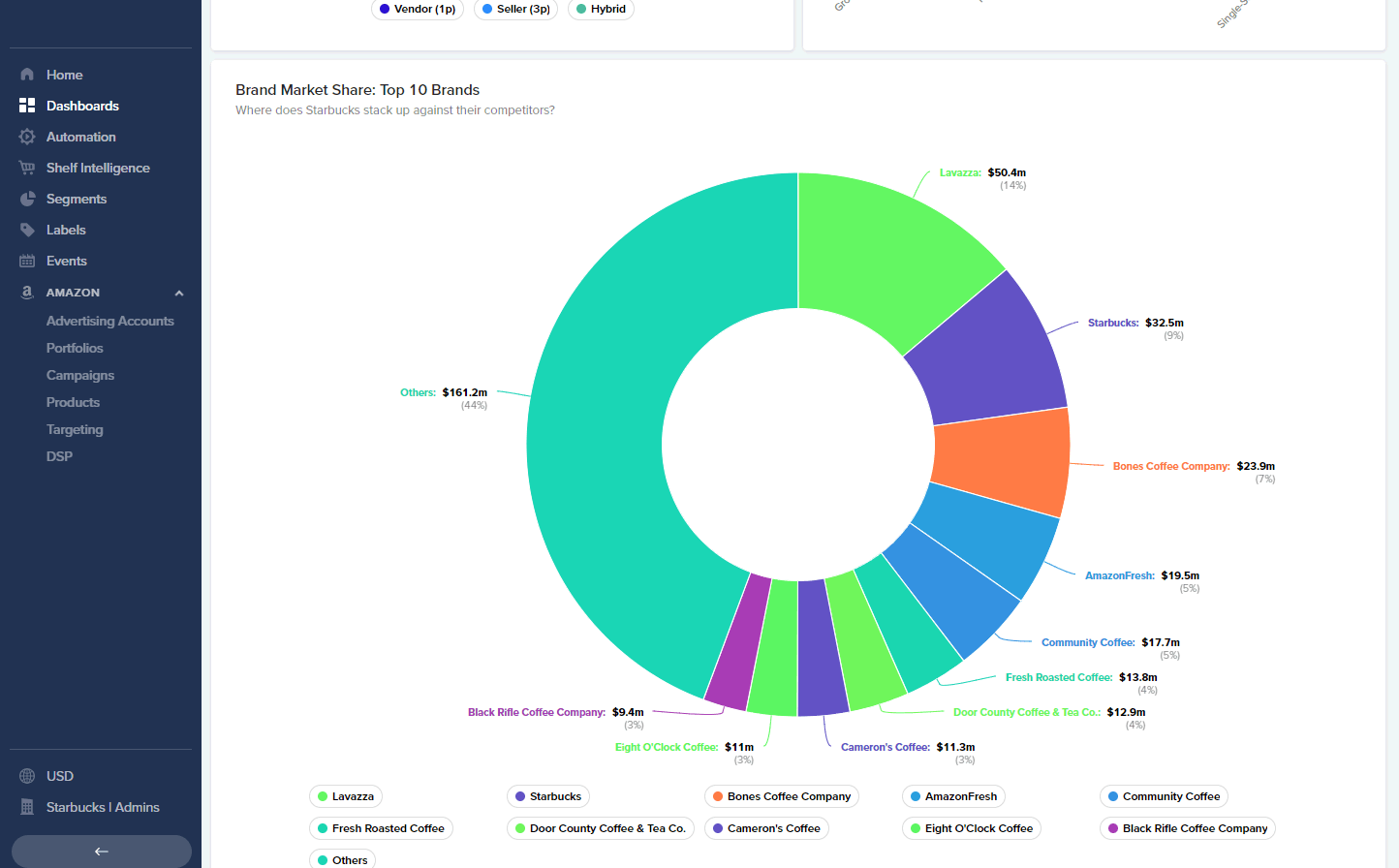
Task: Select the Shelf Intelligence cart icon
Action: click(x=27, y=168)
